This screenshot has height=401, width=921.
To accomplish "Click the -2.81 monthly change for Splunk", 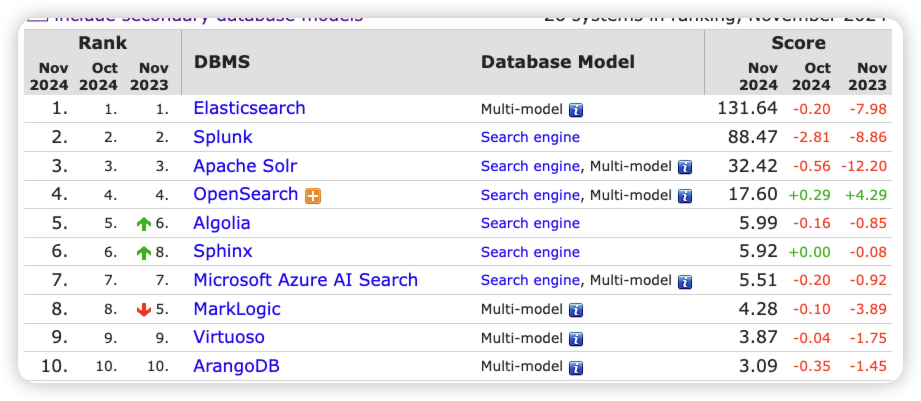I will tap(812, 137).
